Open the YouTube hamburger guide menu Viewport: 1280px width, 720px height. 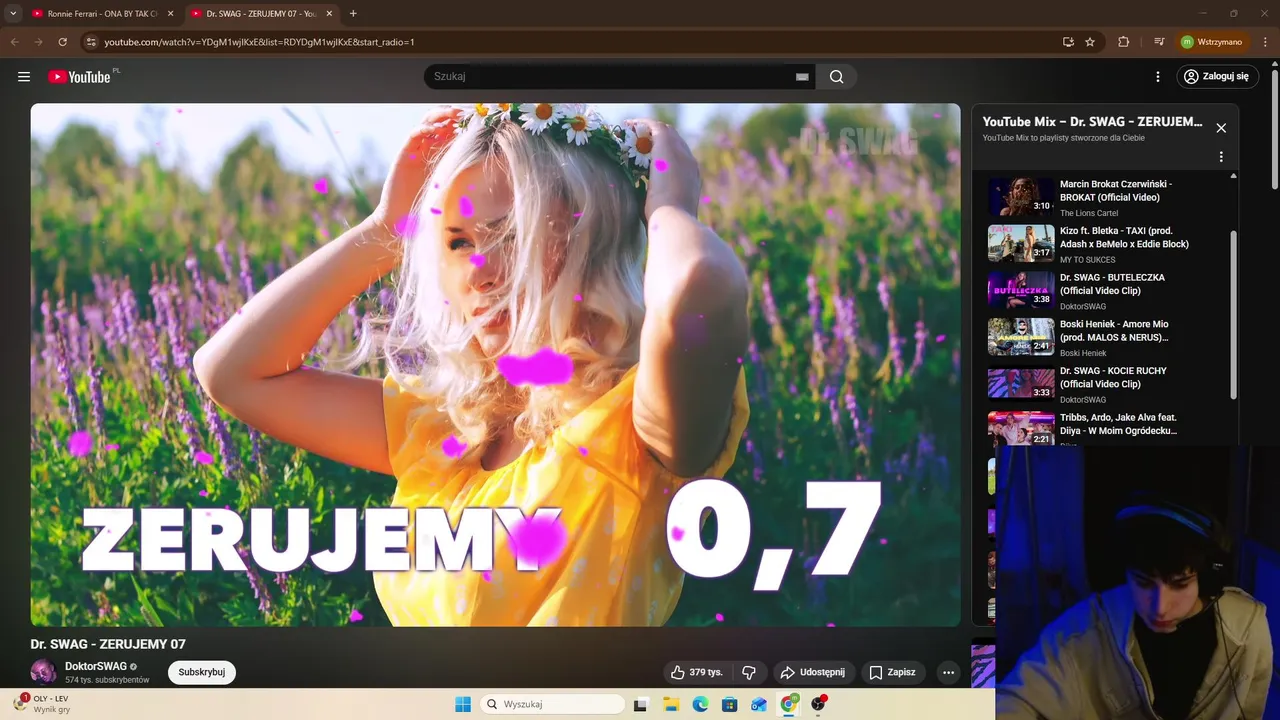click(24, 77)
